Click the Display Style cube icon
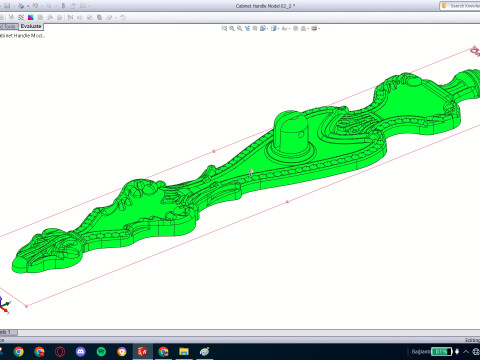The height and width of the screenshot is (360, 480). (x=274, y=28)
